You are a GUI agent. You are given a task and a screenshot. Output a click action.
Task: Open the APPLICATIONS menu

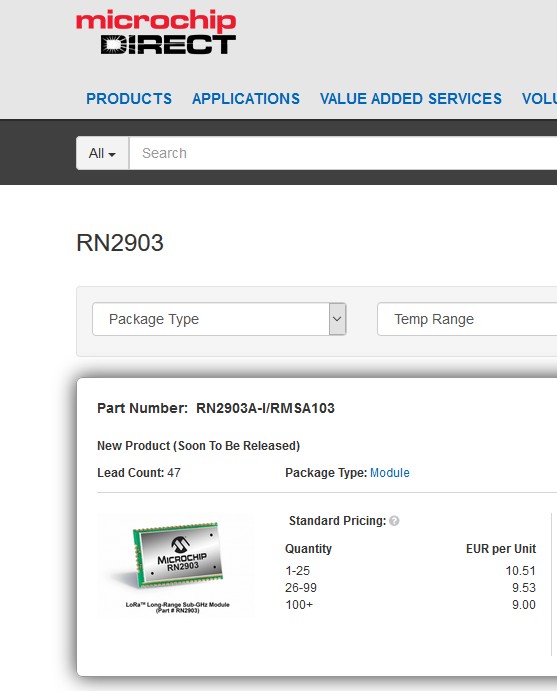246,99
